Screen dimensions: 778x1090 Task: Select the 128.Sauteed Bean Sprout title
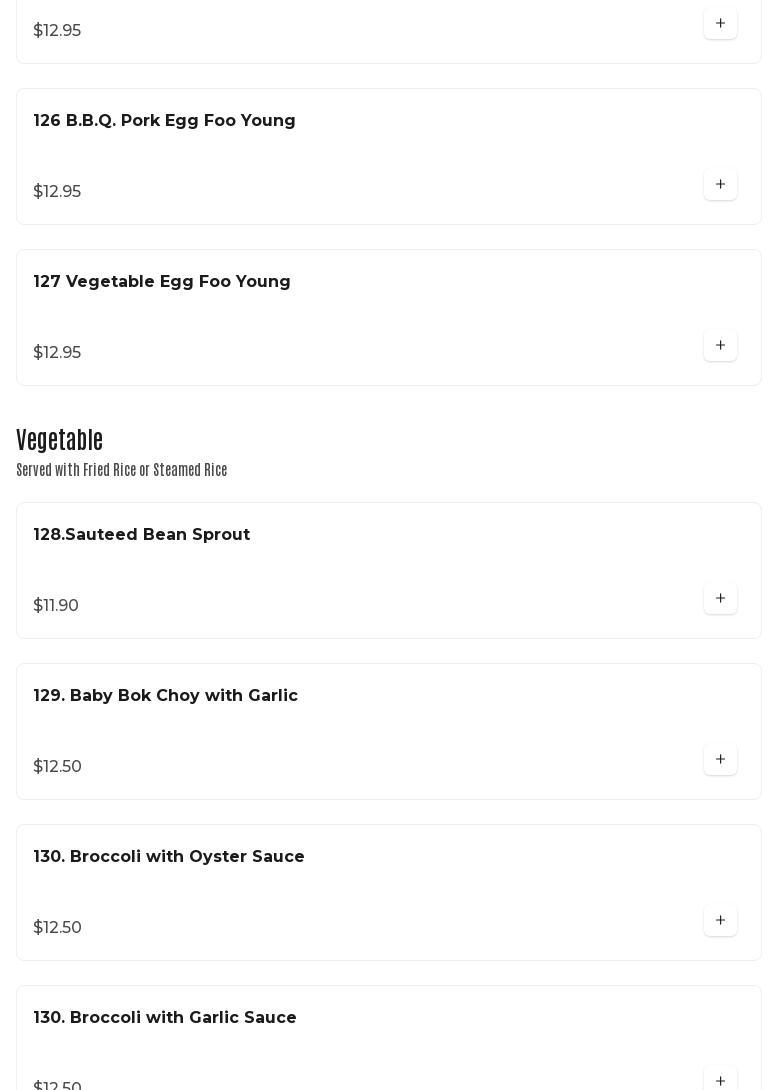point(142,535)
